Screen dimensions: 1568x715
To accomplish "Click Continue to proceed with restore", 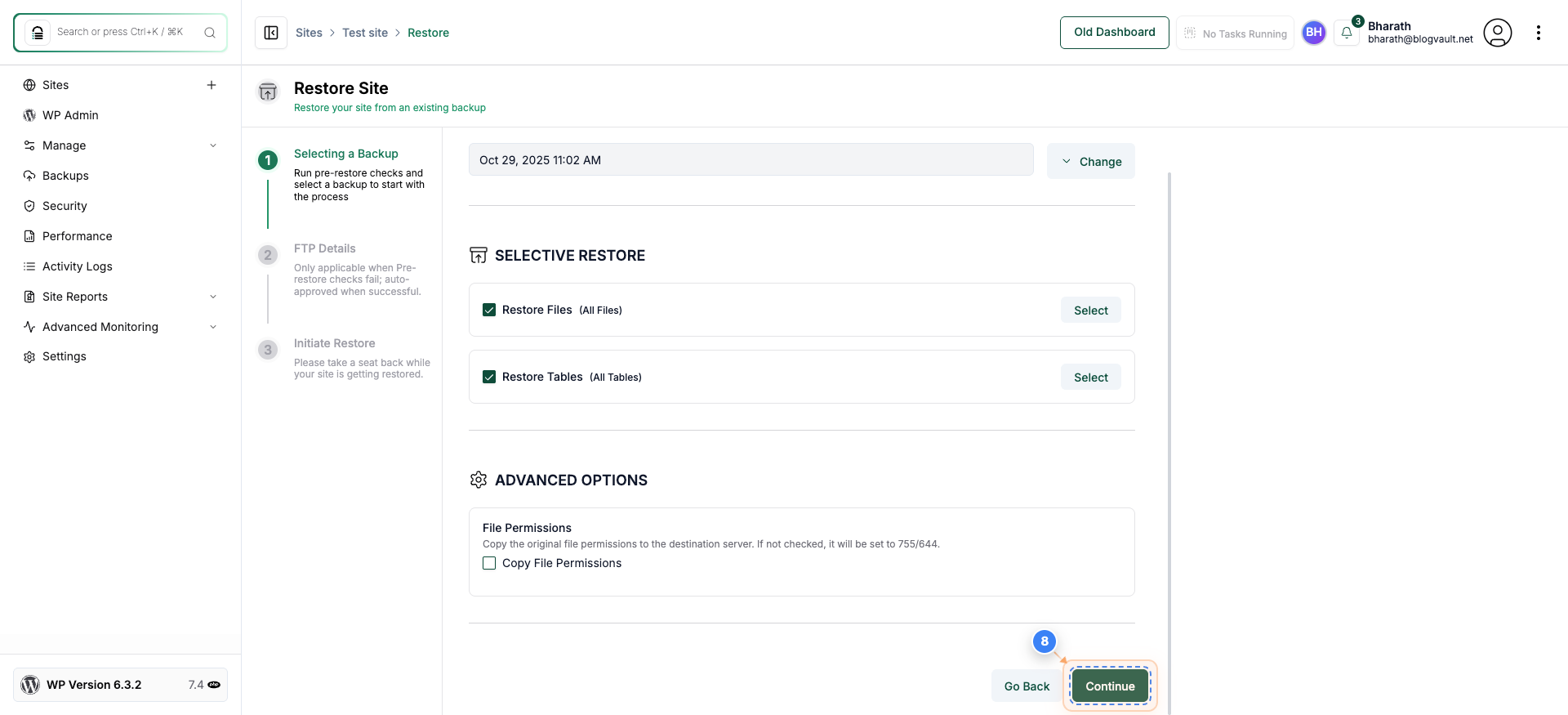I will pyautogui.click(x=1110, y=686).
